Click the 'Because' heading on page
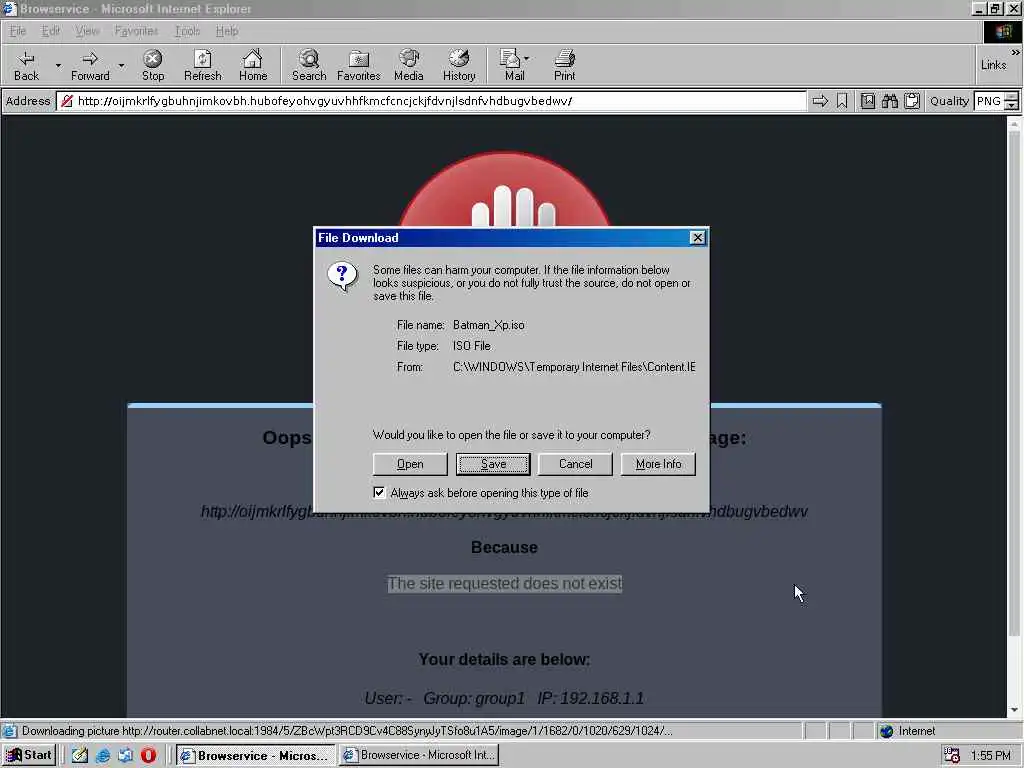Screen dimensions: 1024x768 (x=504, y=547)
